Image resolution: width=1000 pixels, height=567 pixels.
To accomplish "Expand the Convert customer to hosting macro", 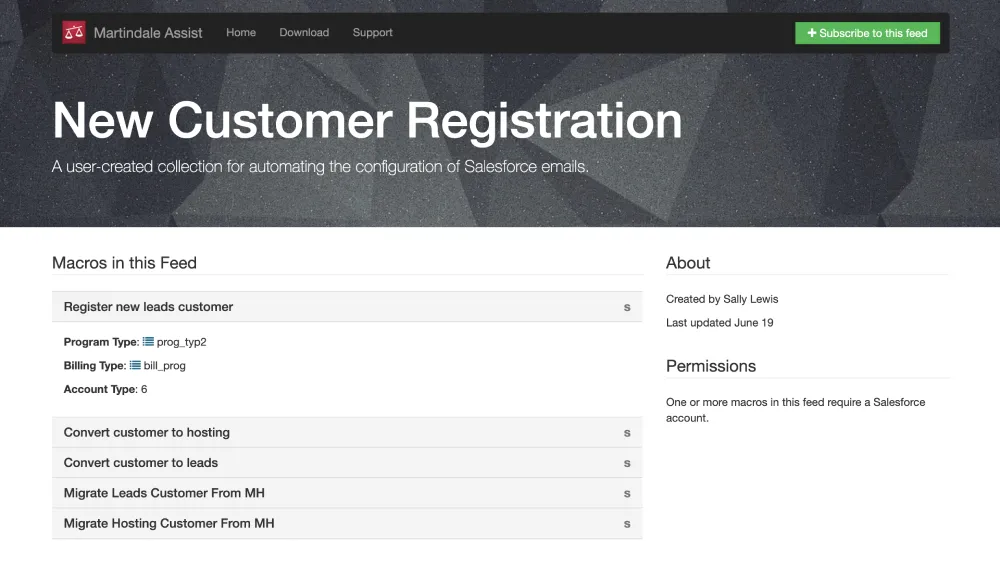I will tap(147, 433).
